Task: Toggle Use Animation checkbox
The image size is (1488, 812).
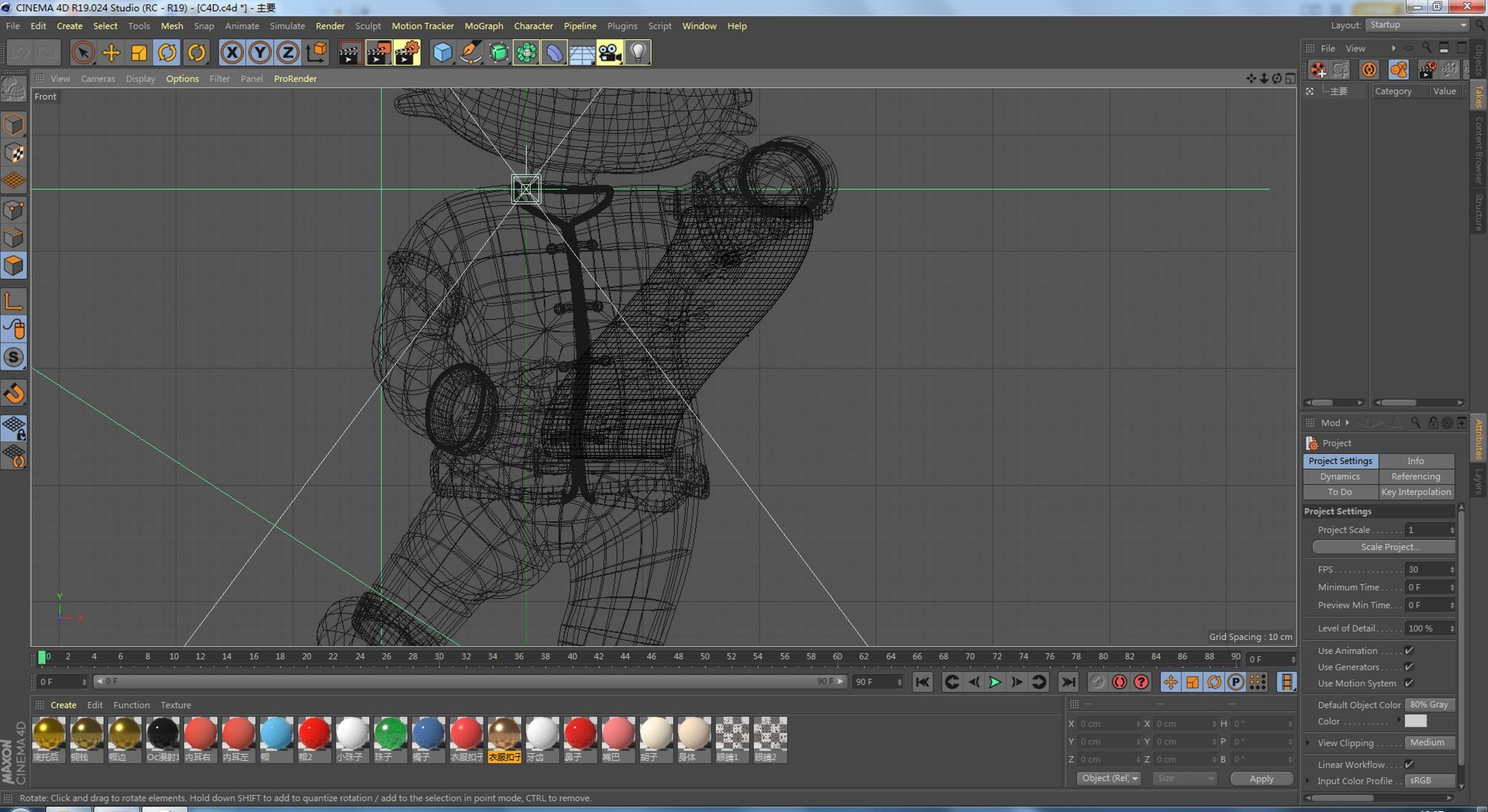Action: 1409,651
